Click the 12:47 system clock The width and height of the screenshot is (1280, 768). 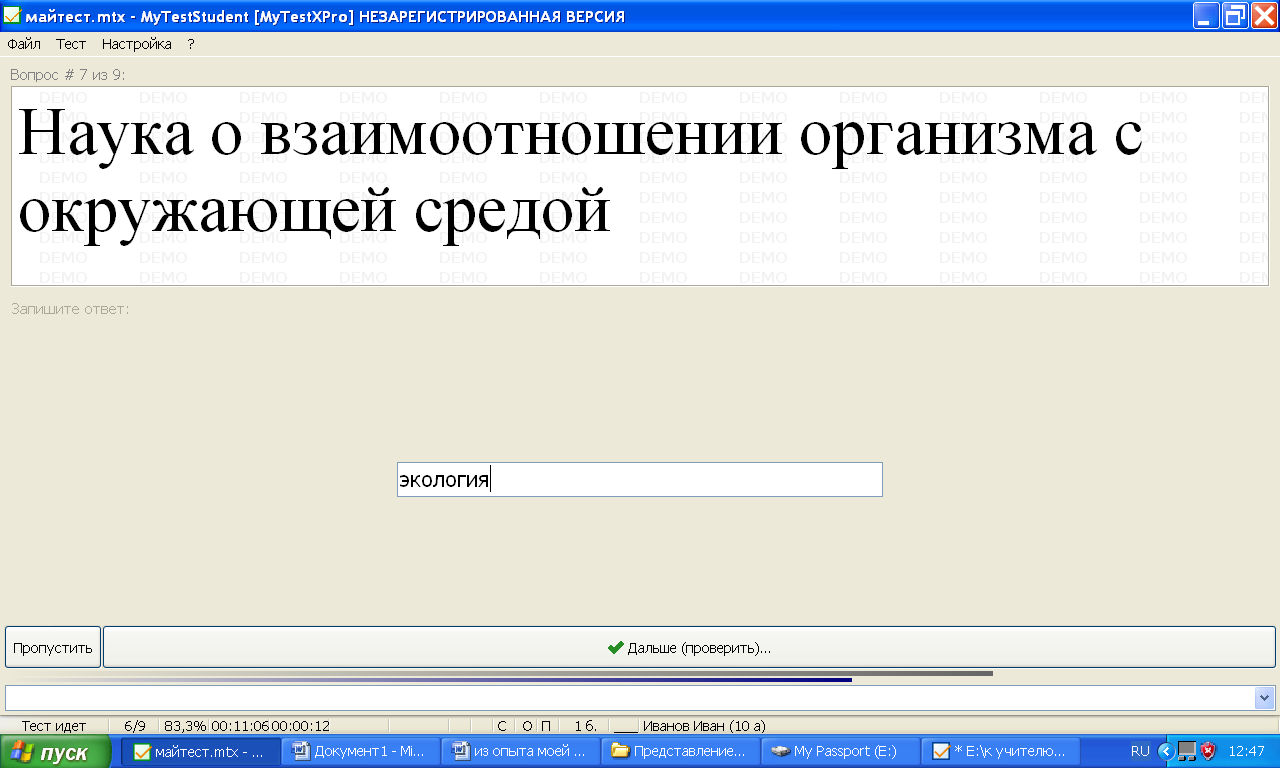[1246, 751]
